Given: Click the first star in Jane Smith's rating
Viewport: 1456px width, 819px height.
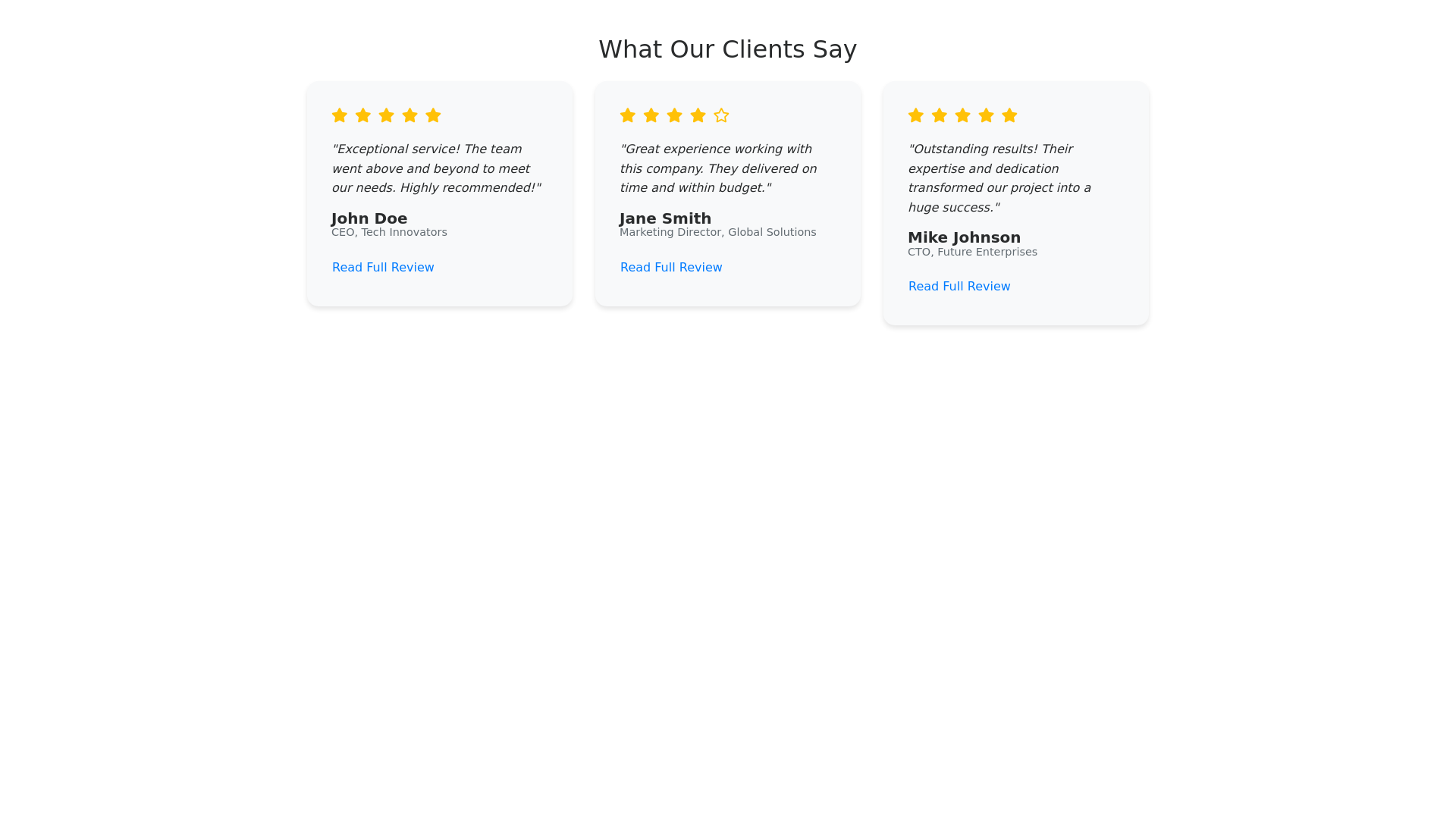Looking at the screenshot, I should click(628, 115).
